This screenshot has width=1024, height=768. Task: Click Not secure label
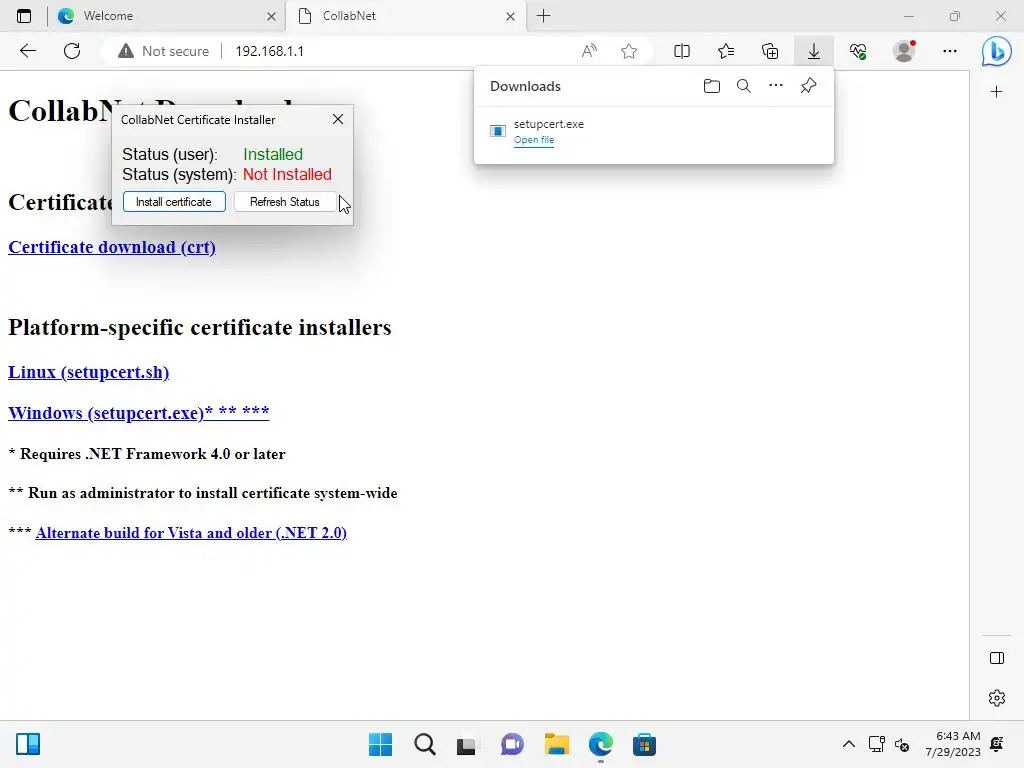click(175, 51)
